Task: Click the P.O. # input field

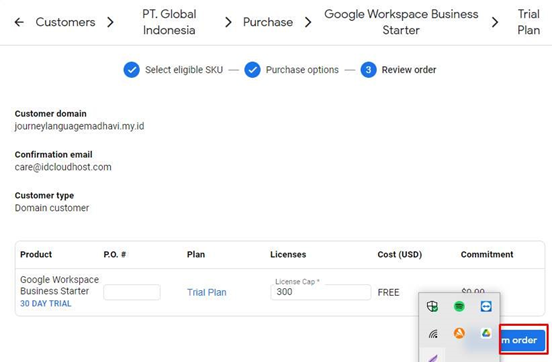Action: coord(132,292)
